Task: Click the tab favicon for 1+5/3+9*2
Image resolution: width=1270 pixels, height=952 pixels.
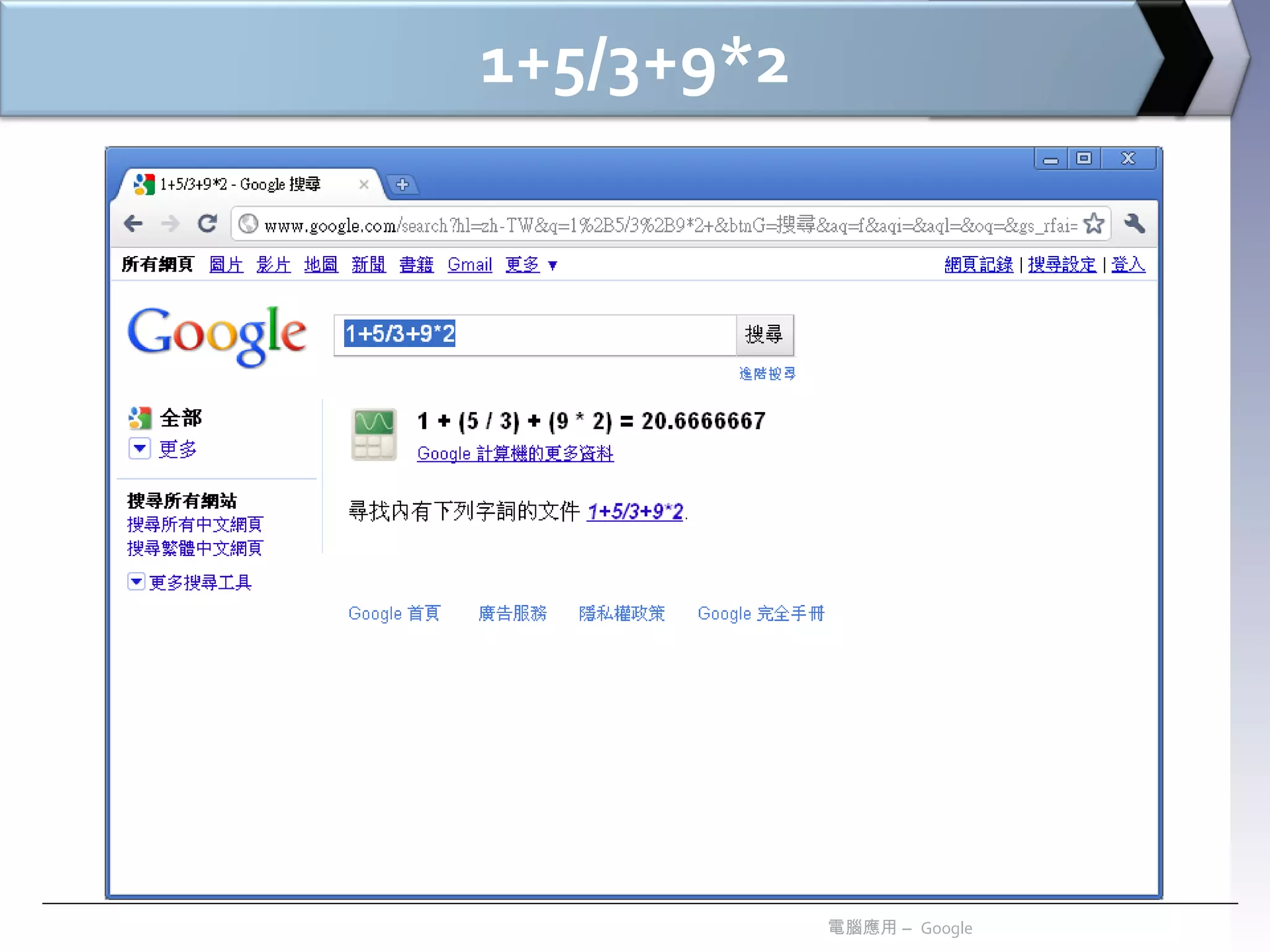Action: pos(144,184)
